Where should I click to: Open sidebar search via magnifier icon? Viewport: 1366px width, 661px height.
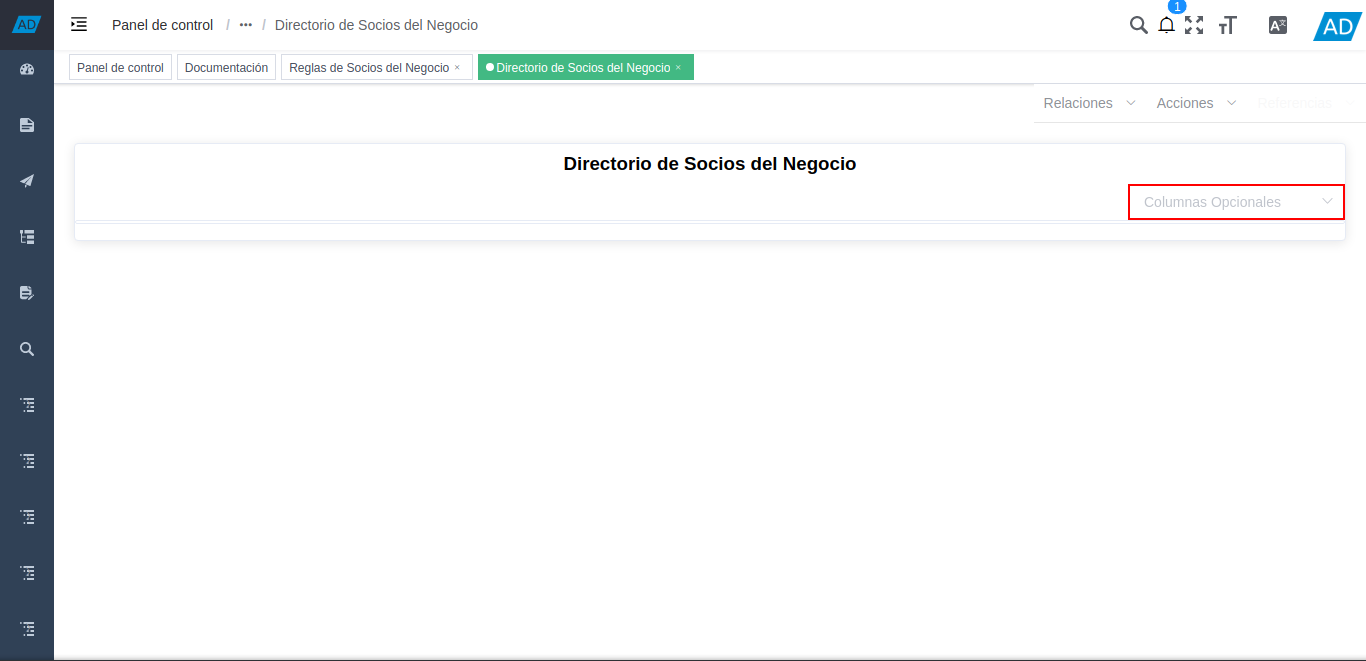(x=27, y=348)
